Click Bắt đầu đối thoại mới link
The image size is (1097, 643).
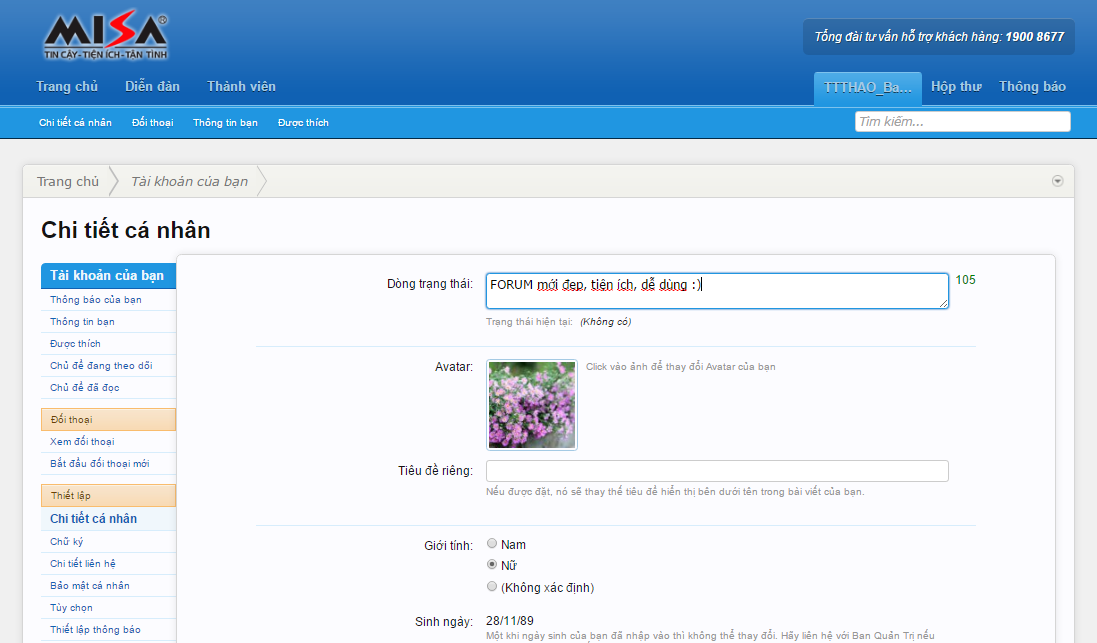pyautogui.click(x=100, y=464)
